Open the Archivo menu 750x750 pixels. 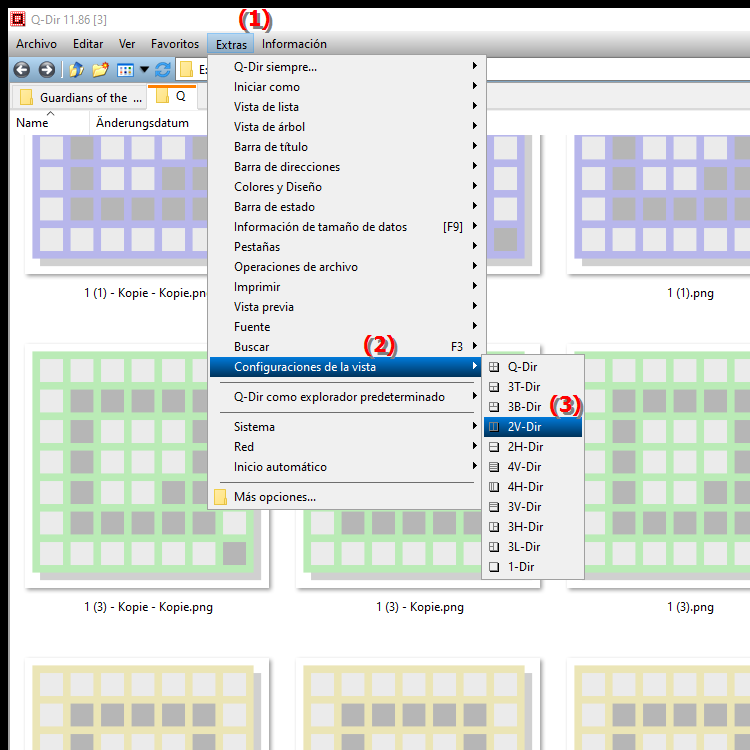36,44
